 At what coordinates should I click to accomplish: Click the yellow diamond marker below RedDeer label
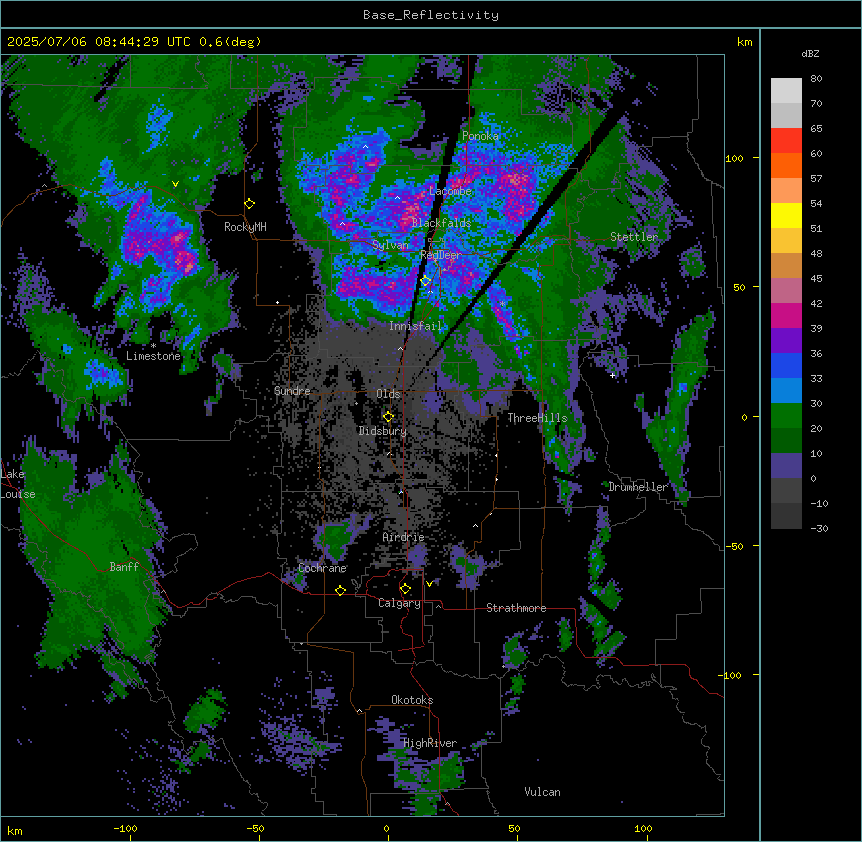point(426,281)
